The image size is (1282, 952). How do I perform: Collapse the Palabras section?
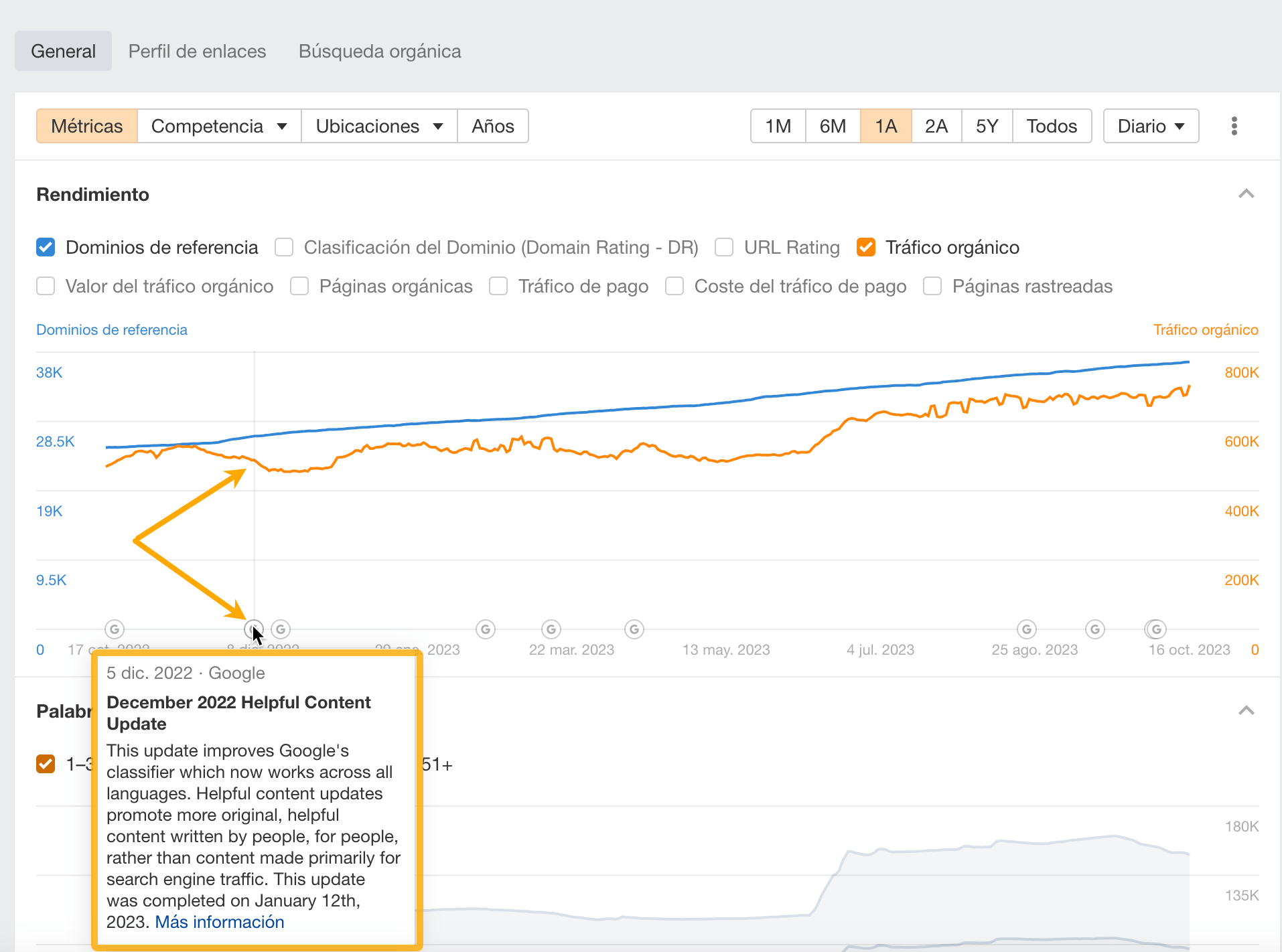click(1246, 711)
